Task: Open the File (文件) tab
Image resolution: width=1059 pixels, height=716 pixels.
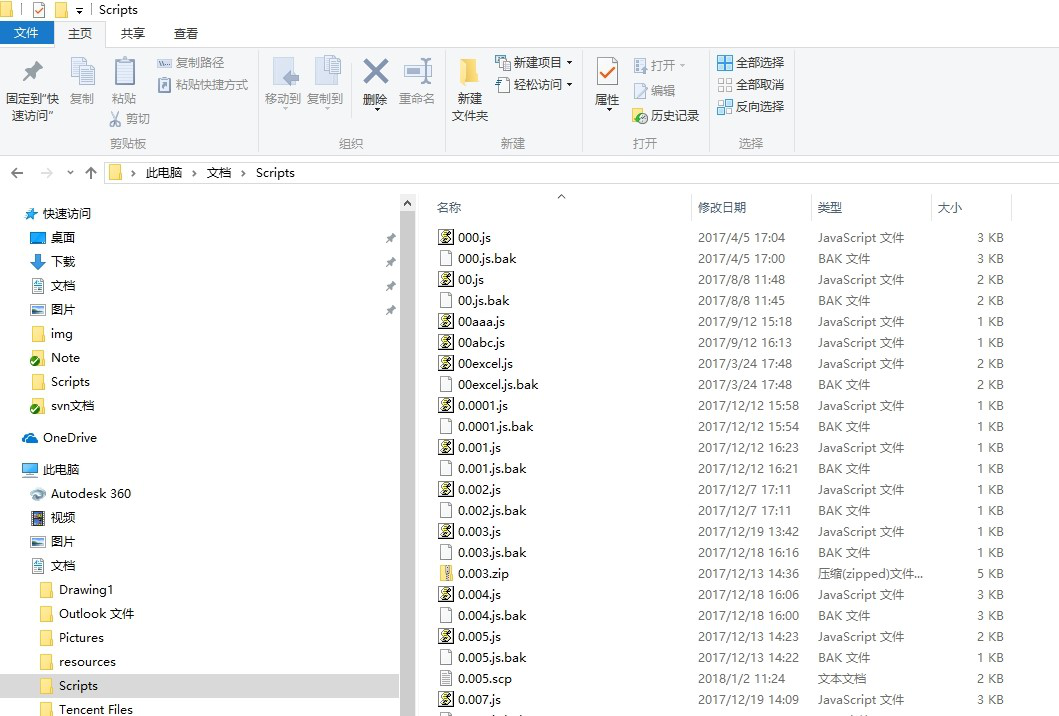Action: coord(26,33)
